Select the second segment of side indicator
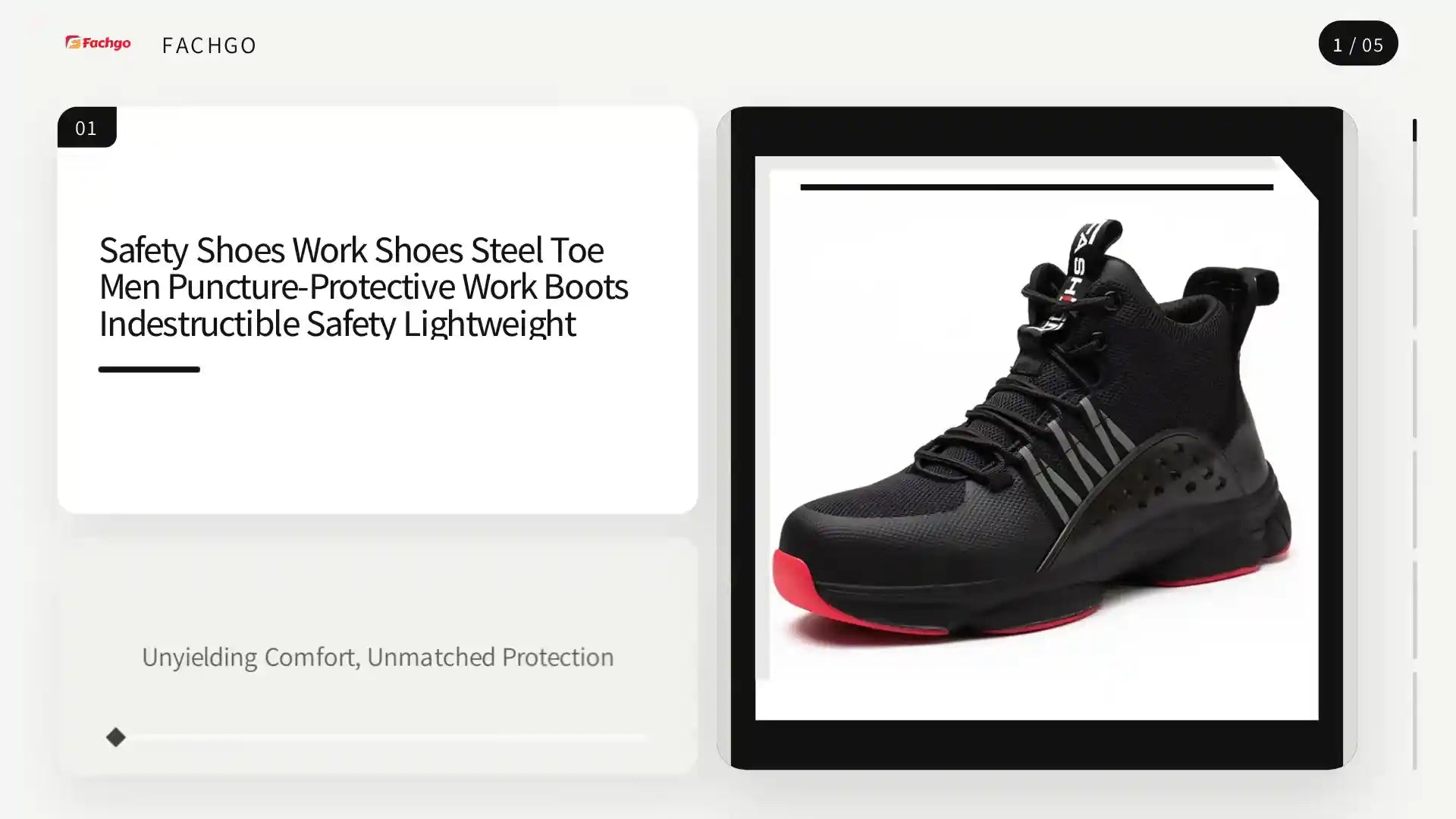This screenshot has width=1456, height=819. point(1414,278)
